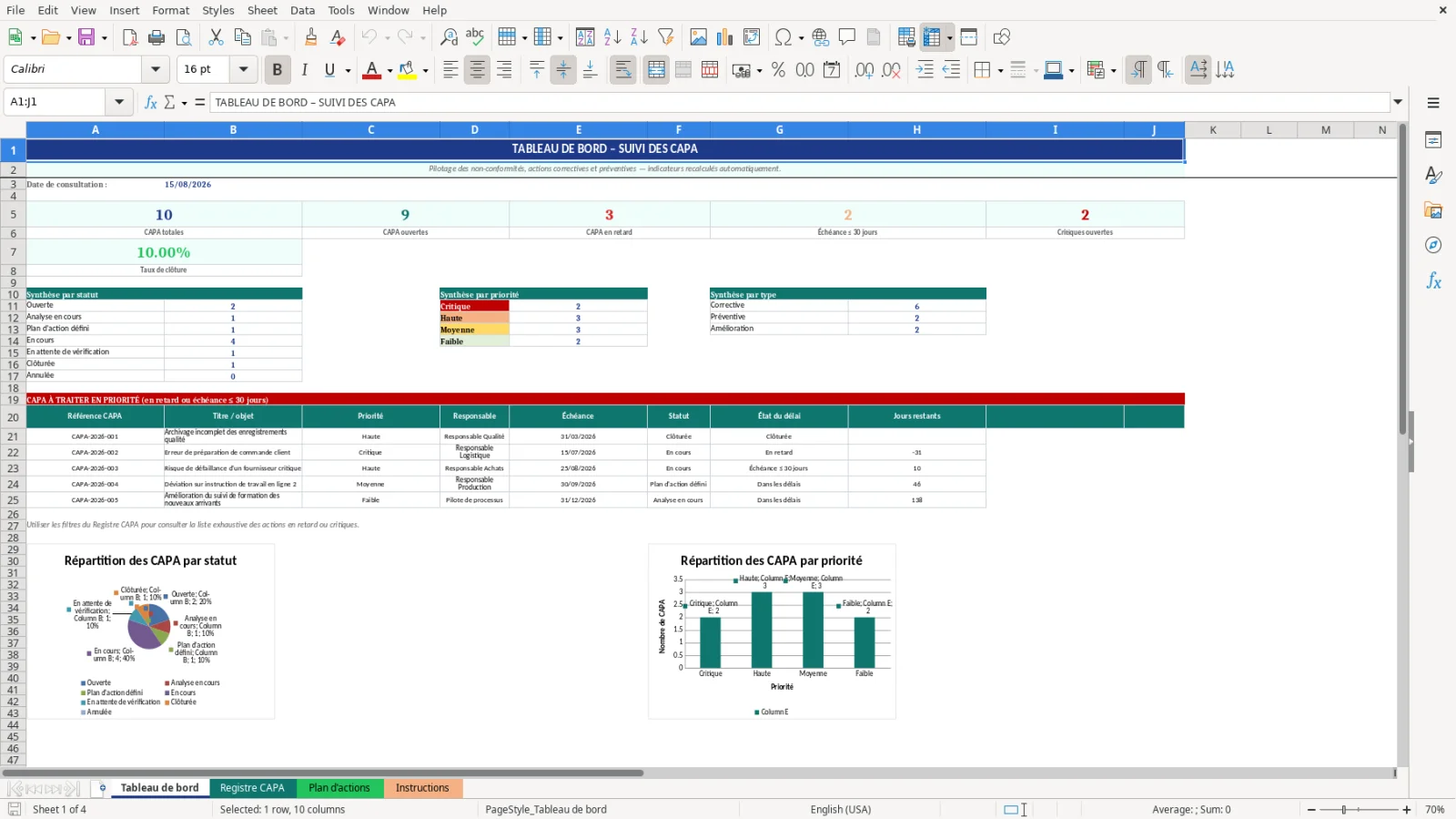
Task: Click the zoom out minus button
Action: coord(1311,810)
